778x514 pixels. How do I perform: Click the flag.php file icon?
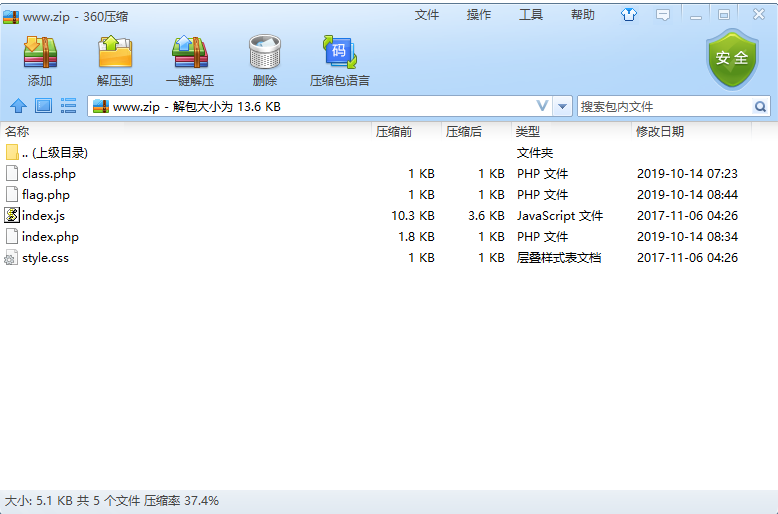click(x=12, y=194)
